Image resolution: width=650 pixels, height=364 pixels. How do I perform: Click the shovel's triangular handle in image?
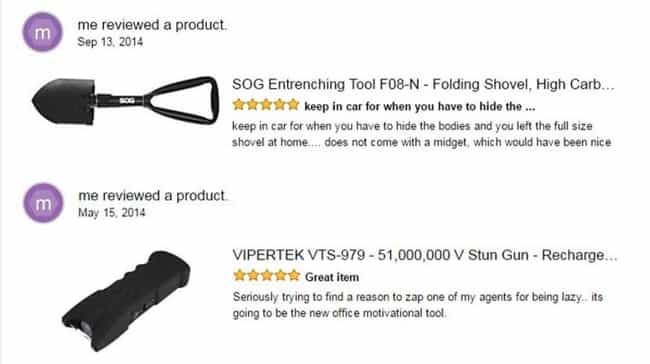pos(183,100)
